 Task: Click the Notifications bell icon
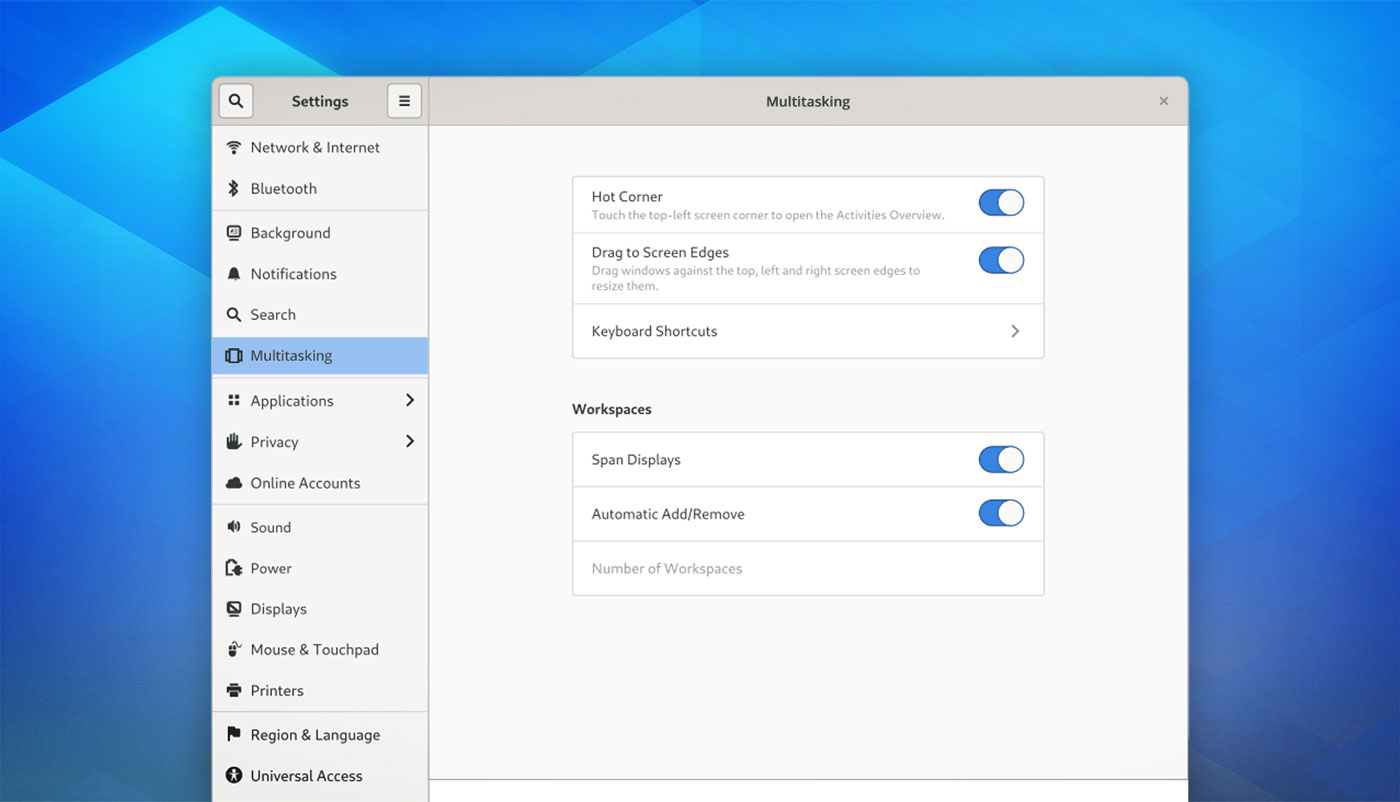233,274
